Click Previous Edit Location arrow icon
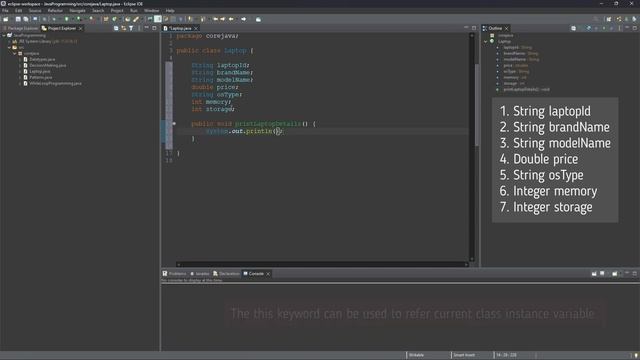Image resolution: width=640 pixels, height=360 pixels. 216,19
